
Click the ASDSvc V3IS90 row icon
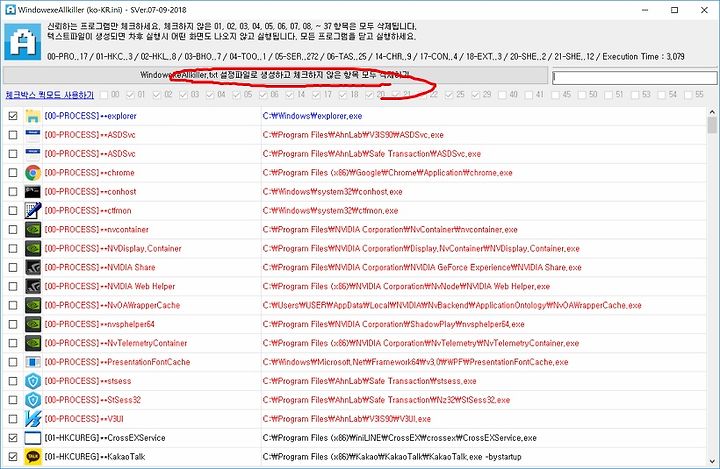click(x=33, y=135)
